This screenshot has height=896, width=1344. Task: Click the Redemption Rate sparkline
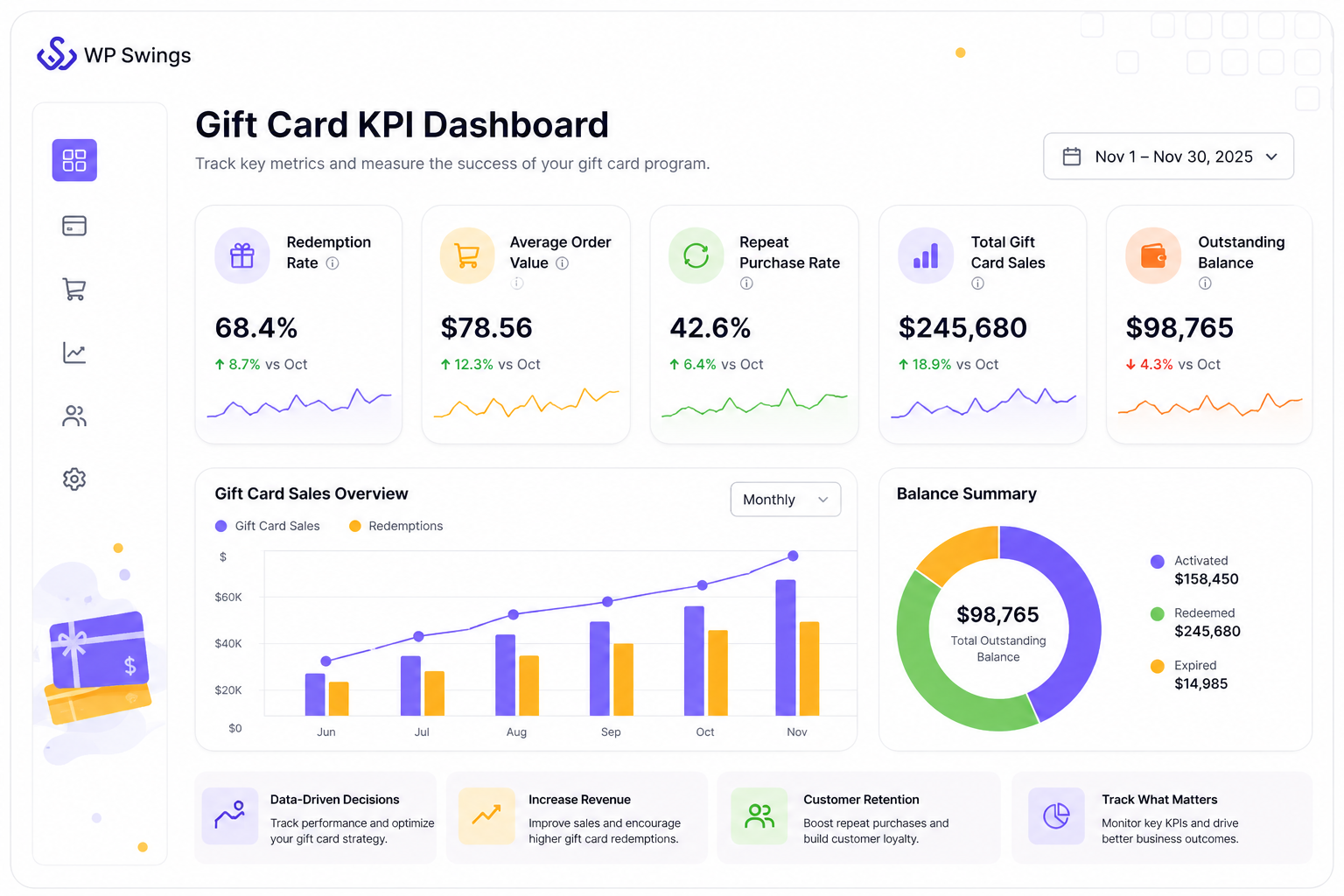299,403
